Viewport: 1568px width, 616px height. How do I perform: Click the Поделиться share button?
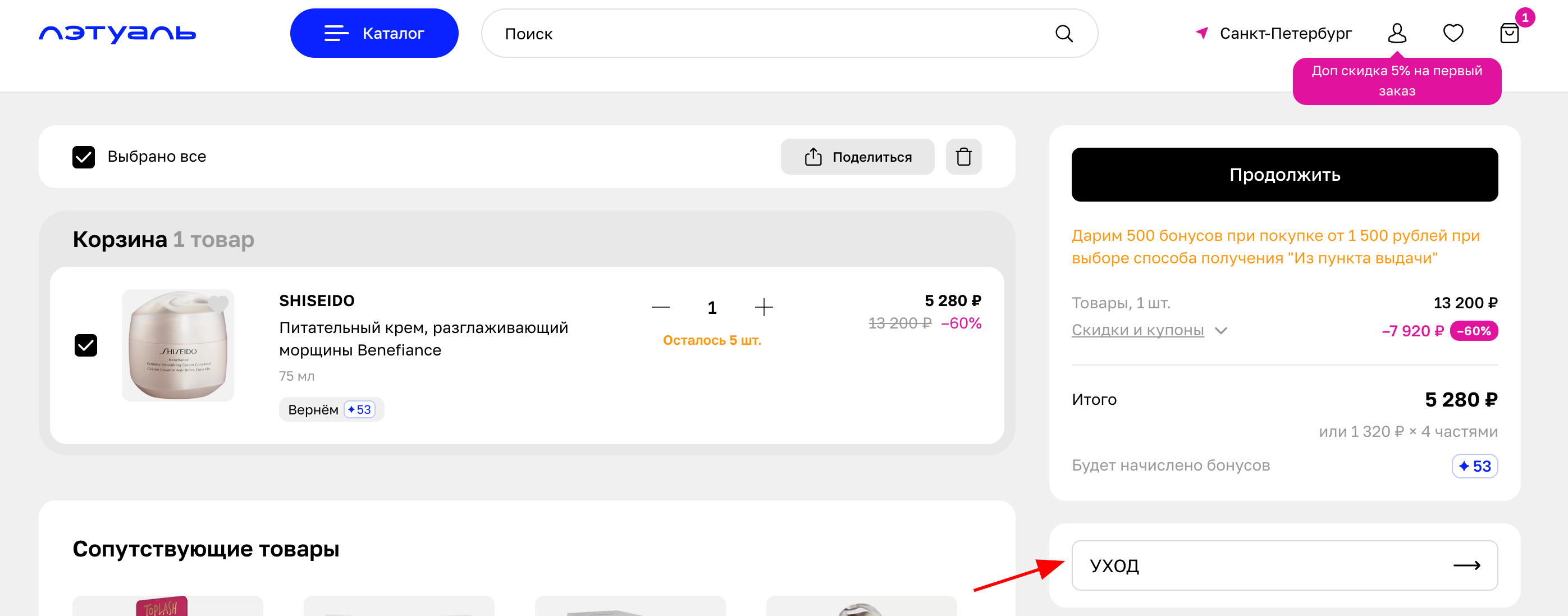[x=857, y=157]
